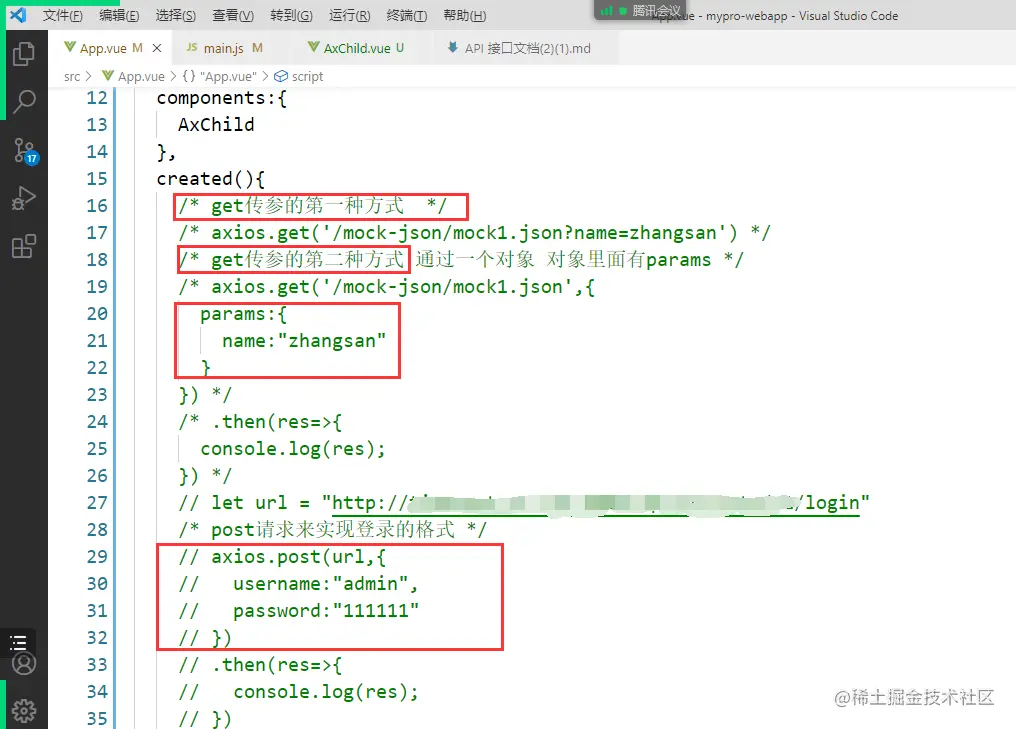Click the Vue icon on App.vue tab
The width and height of the screenshot is (1016, 729).
70,47
